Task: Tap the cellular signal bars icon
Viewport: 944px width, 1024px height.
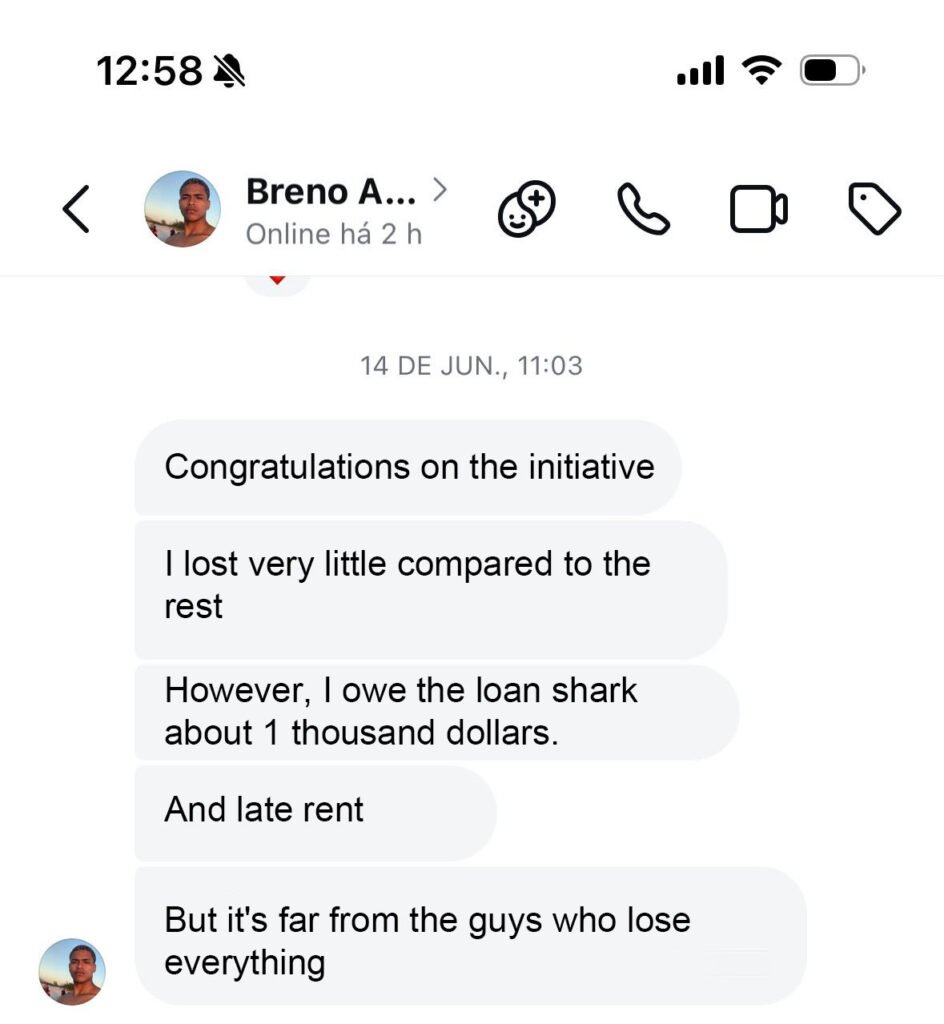Action: pyautogui.click(x=700, y=71)
